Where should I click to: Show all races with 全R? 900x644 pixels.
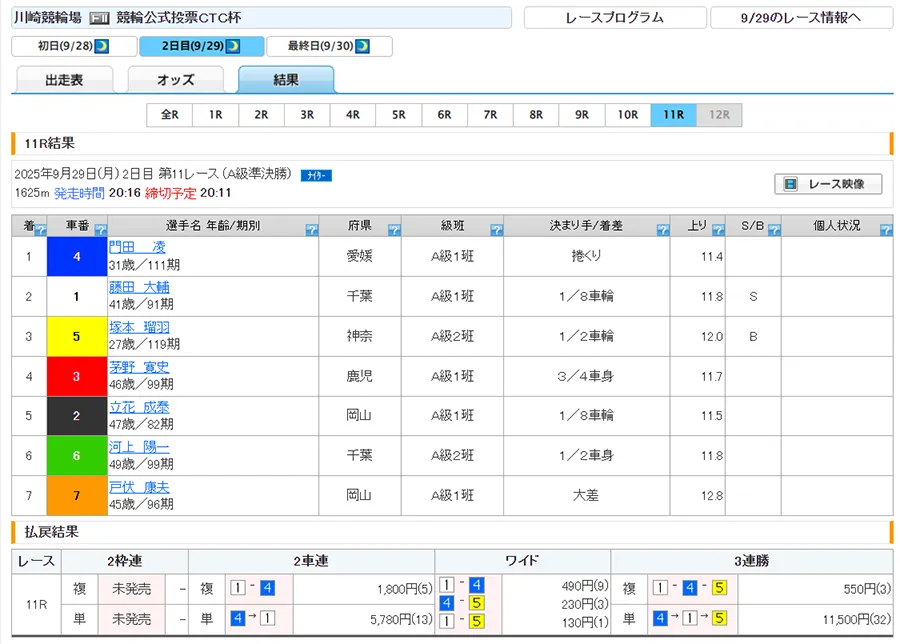[169, 115]
